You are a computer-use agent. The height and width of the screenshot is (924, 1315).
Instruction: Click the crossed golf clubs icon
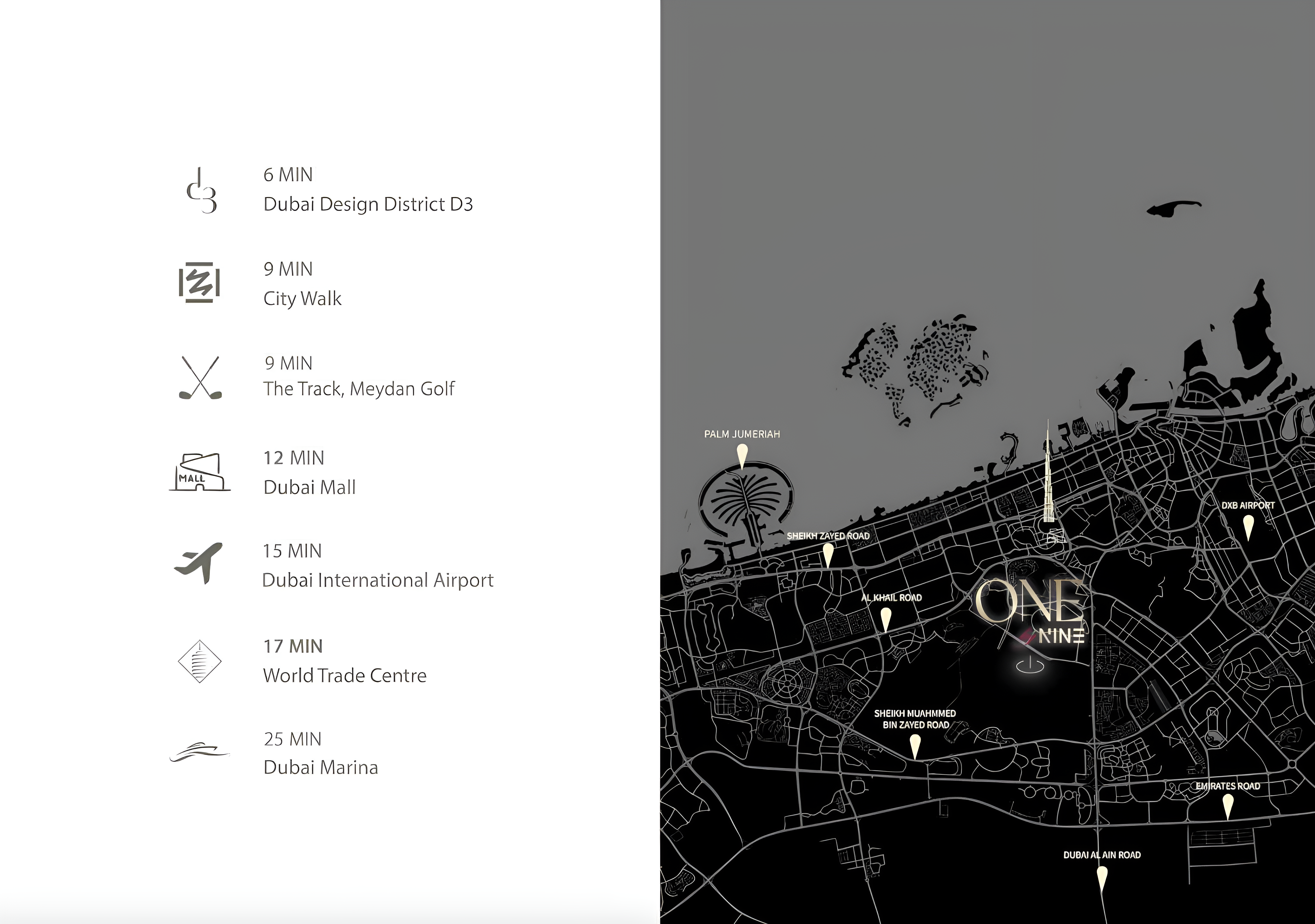200,377
